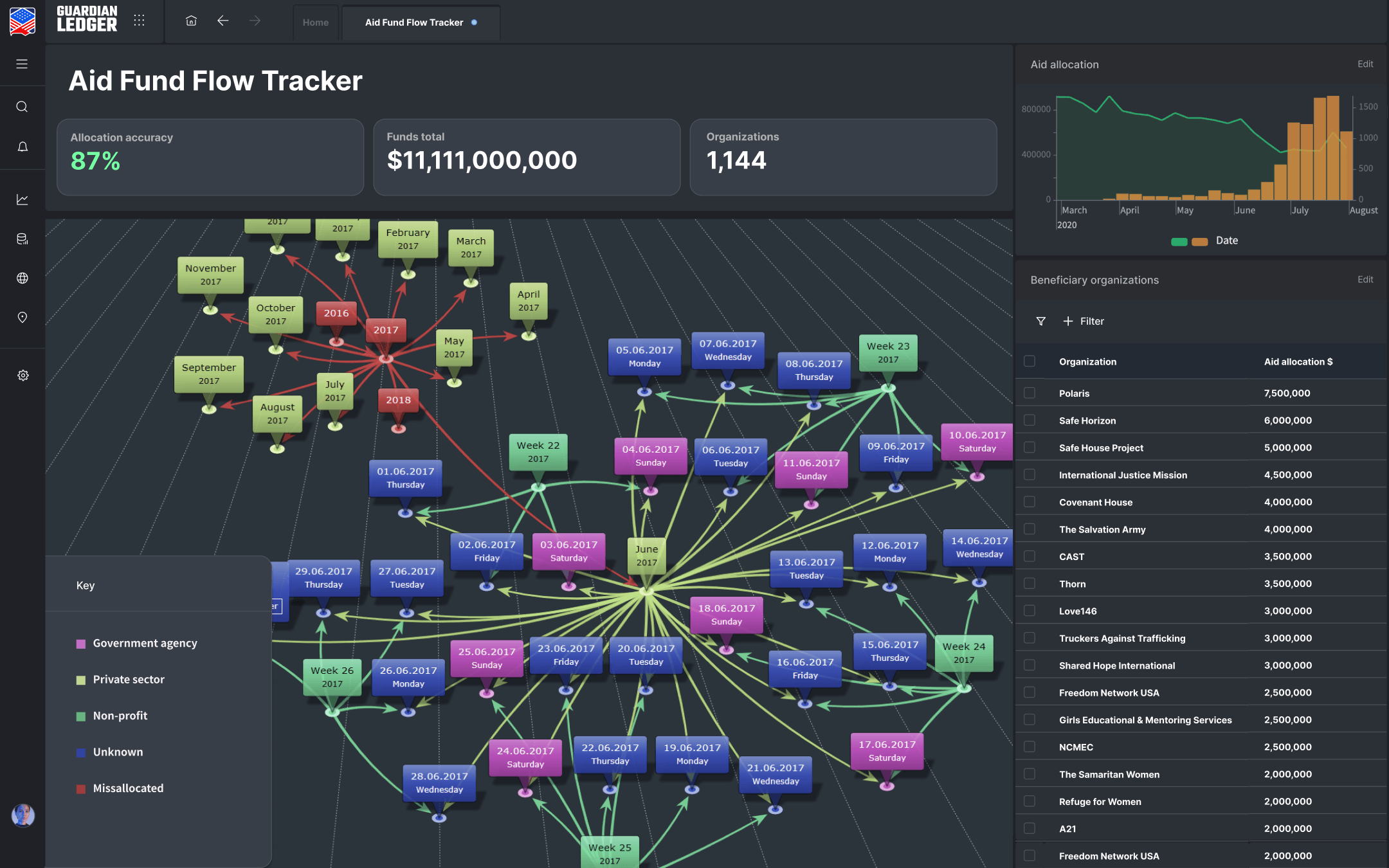This screenshot has height=868, width=1389.
Task: Go back with the left arrow
Action: tap(222, 21)
